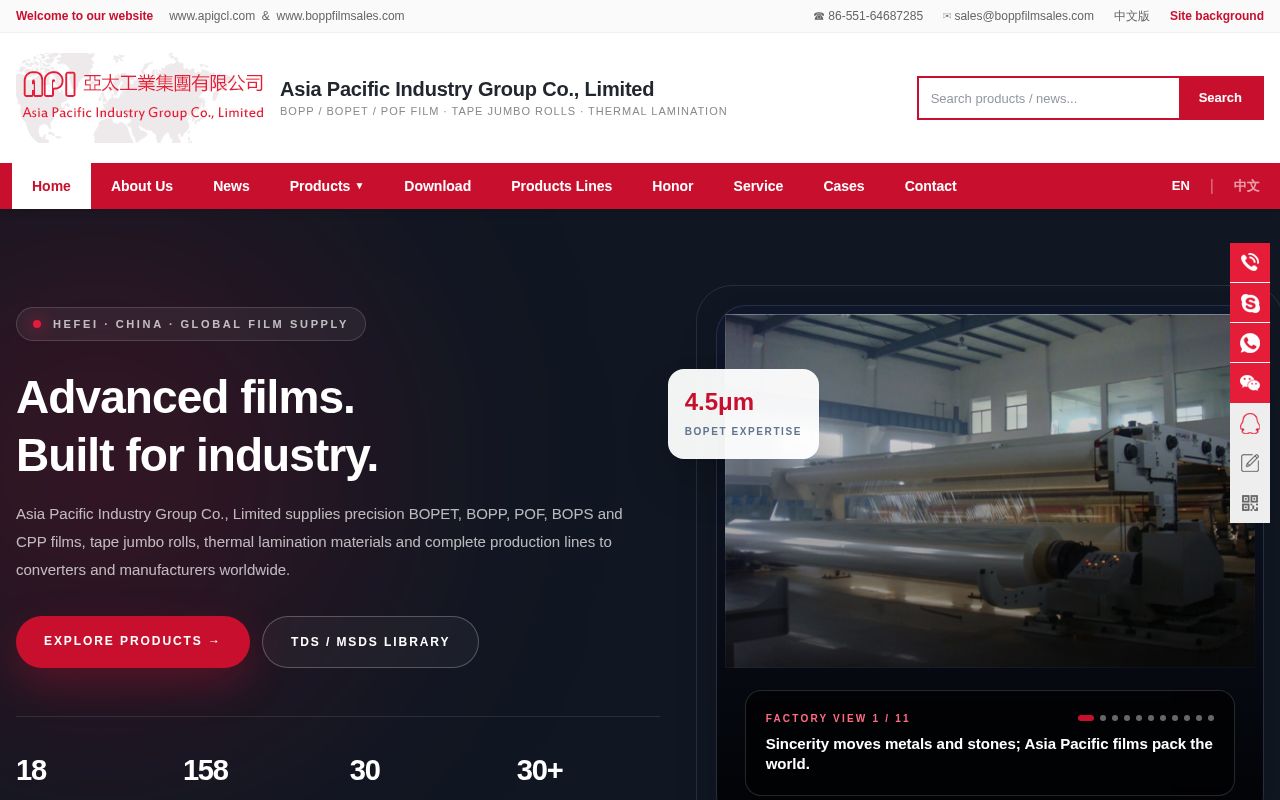Open the TDS / MSDS Library button
Image resolution: width=1280 pixels, height=800 pixels.
tap(370, 642)
